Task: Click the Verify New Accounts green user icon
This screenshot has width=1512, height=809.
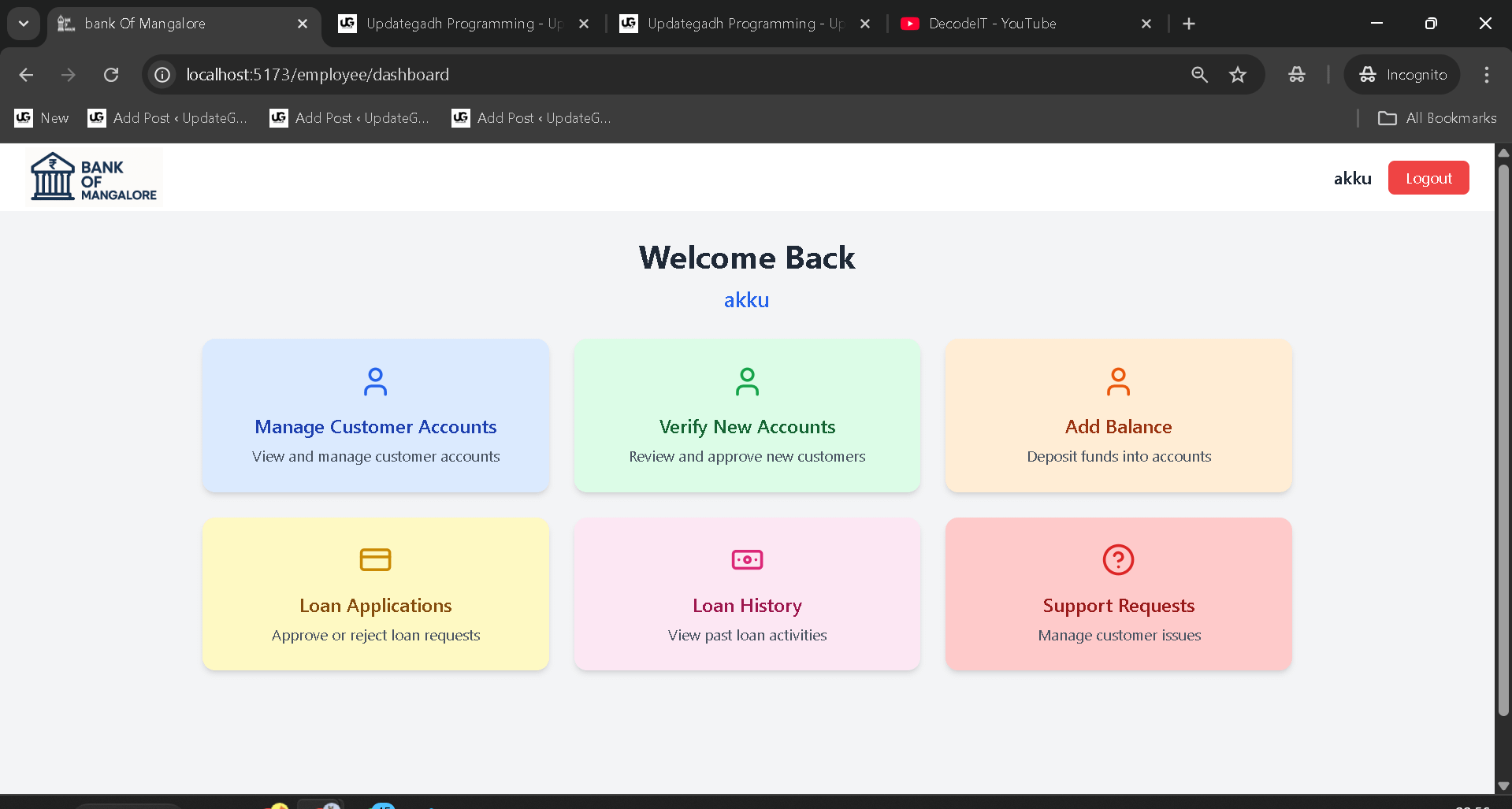Action: pyautogui.click(x=746, y=382)
